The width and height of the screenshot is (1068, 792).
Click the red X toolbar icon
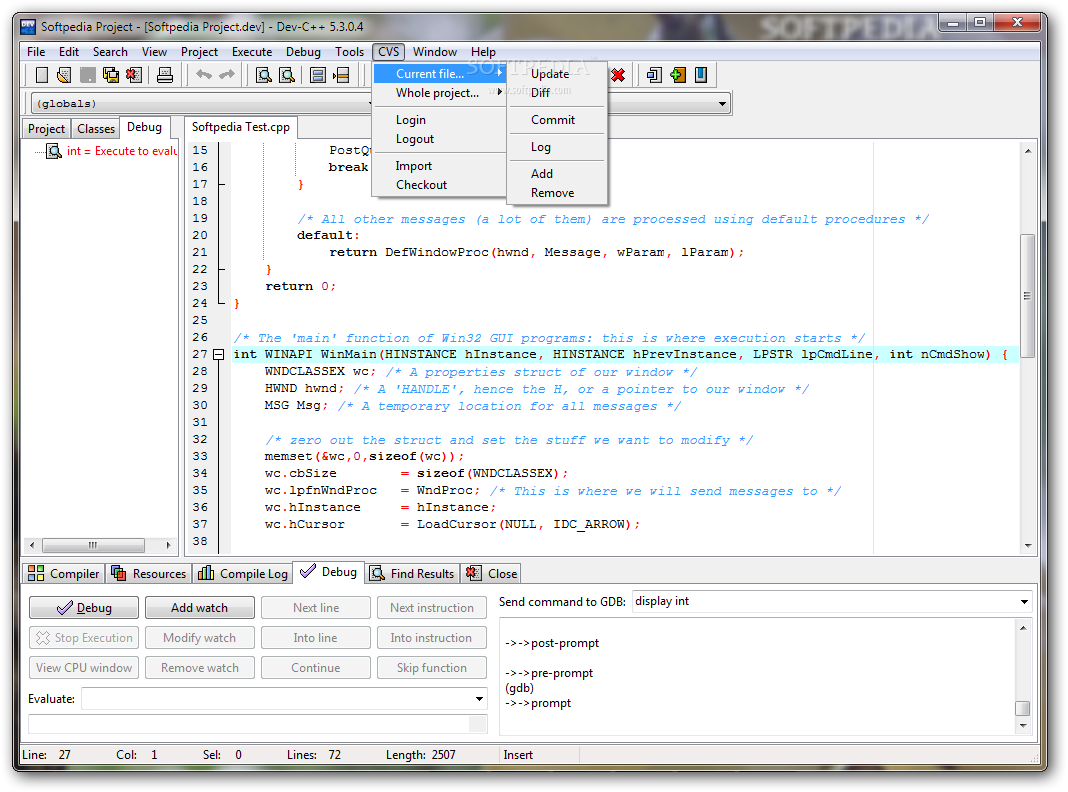tap(618, 75)
